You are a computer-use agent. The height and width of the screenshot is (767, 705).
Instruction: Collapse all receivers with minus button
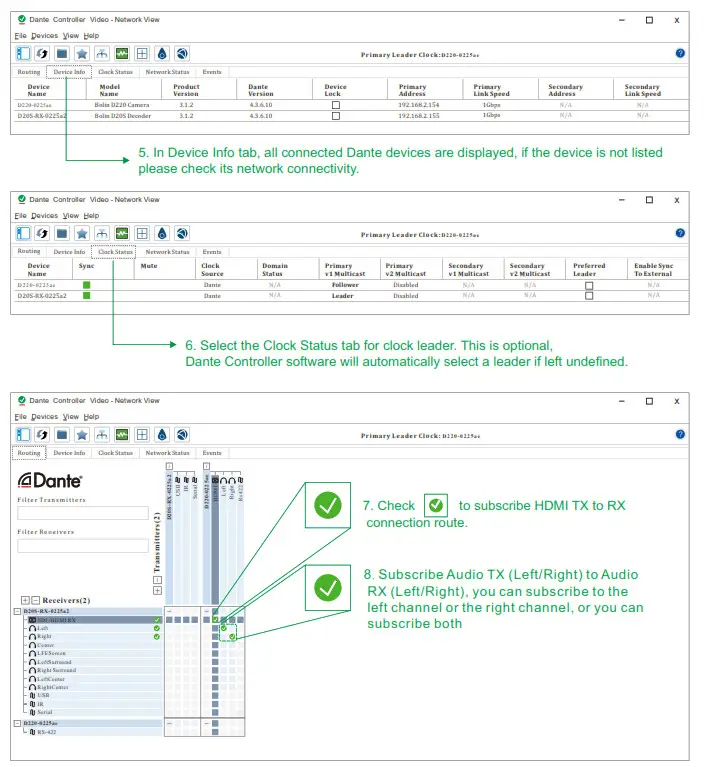click(35, 600)
